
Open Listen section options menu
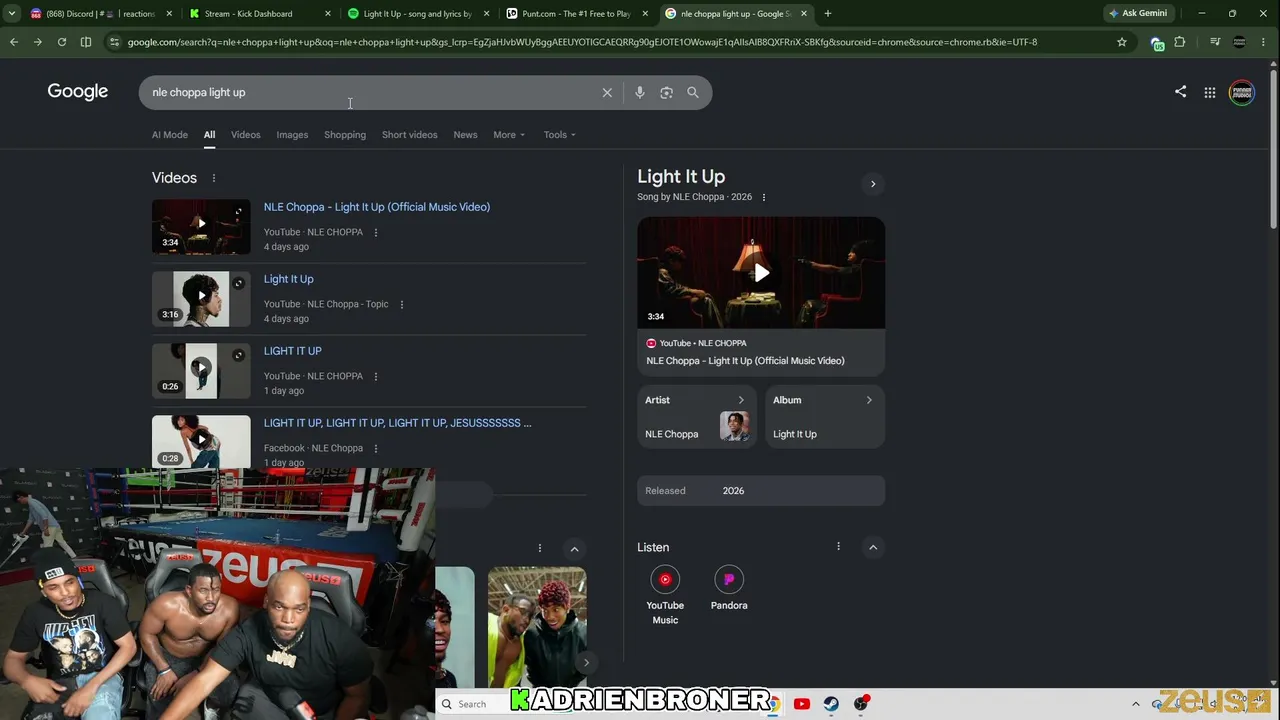pos(839,546)
